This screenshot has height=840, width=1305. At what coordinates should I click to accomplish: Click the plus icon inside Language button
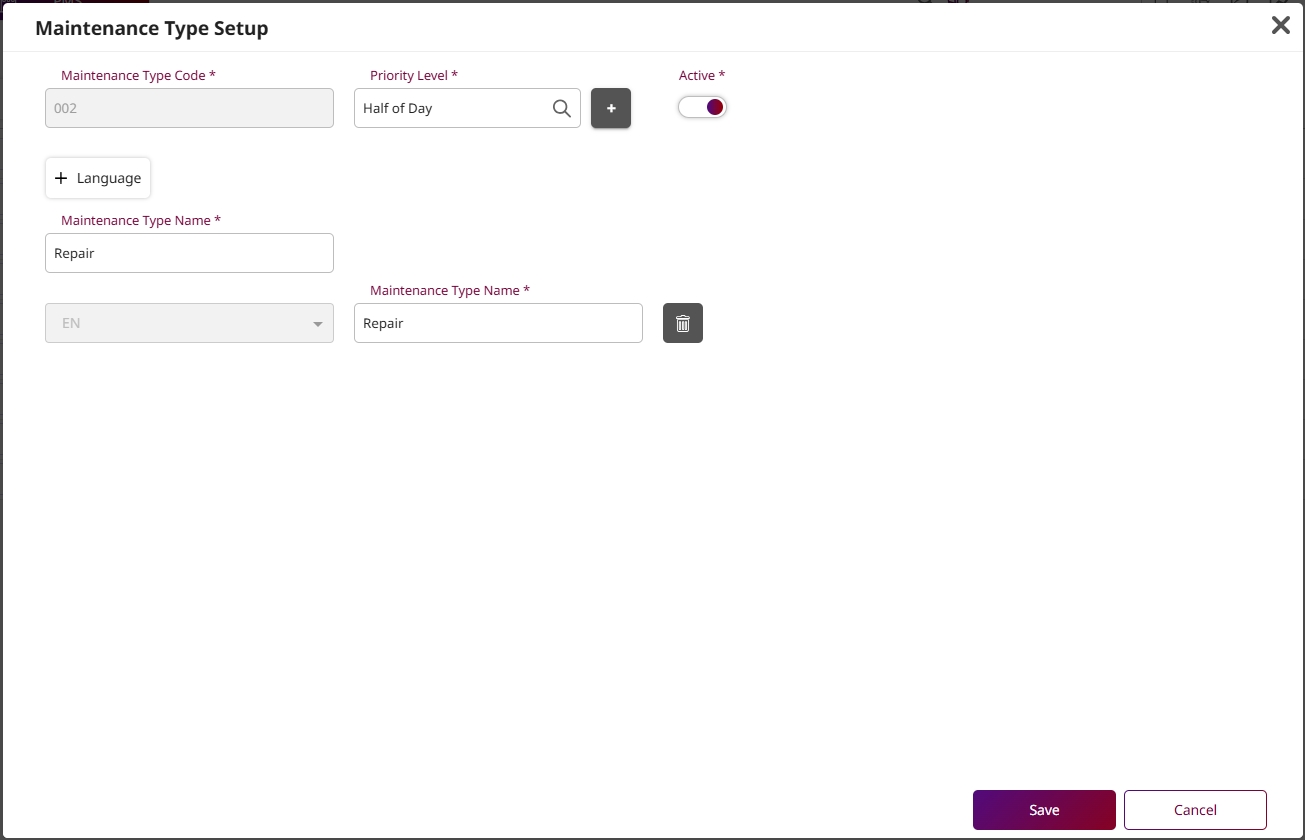(61, 178)
